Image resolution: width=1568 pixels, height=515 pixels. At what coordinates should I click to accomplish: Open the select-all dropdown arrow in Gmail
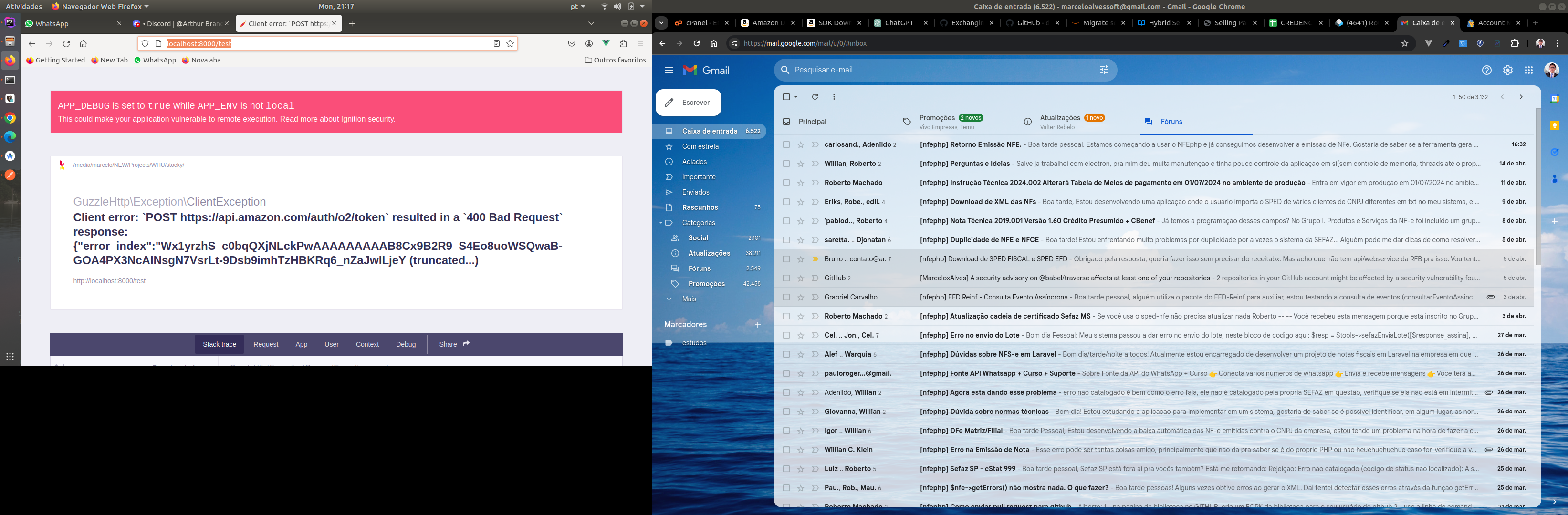pyautogui.click(x=795, y=97)
